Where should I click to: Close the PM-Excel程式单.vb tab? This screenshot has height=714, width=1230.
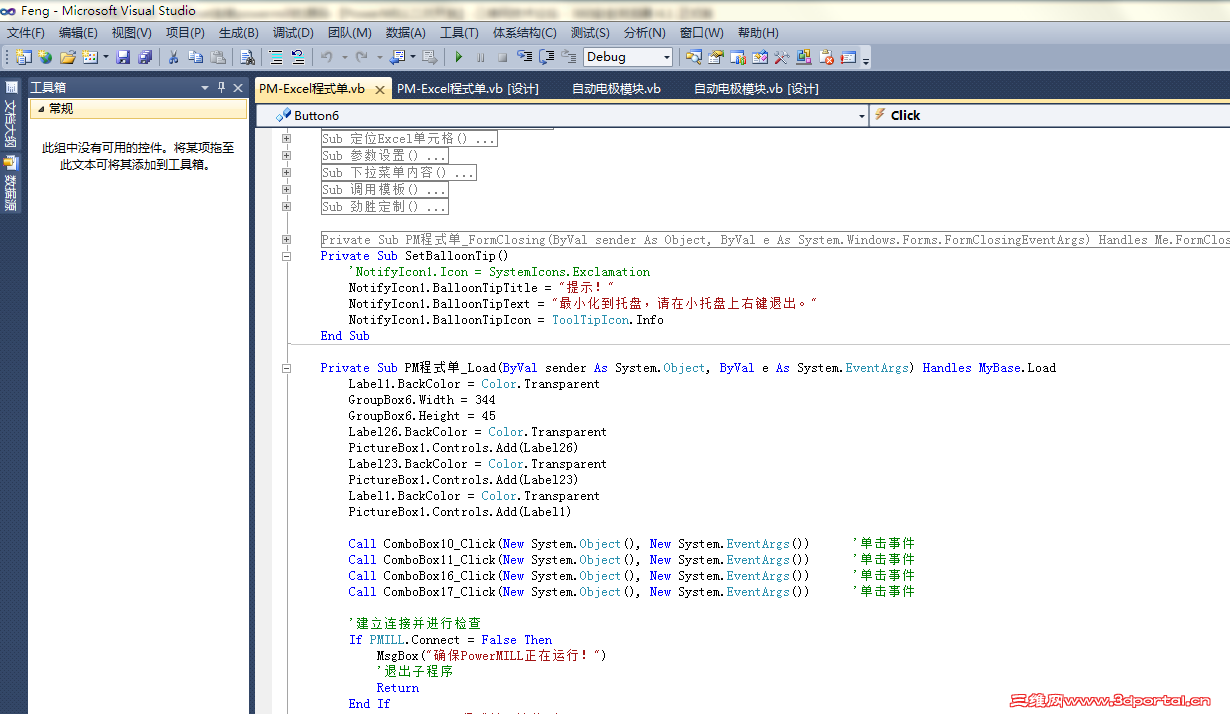(380, 89)
